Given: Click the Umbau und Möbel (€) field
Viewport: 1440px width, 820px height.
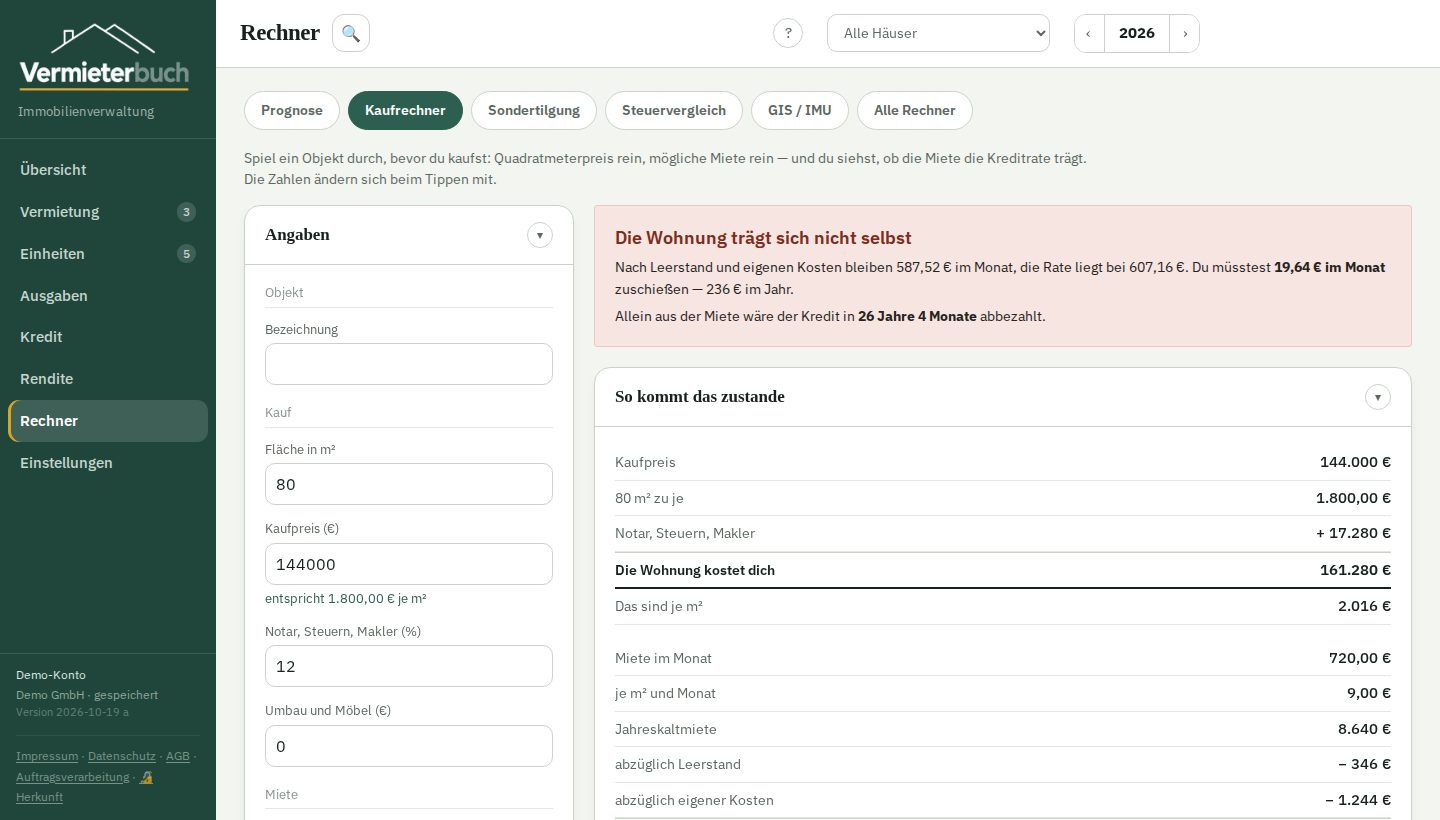Looking at the screenshot, I should (x=409, y=746).
